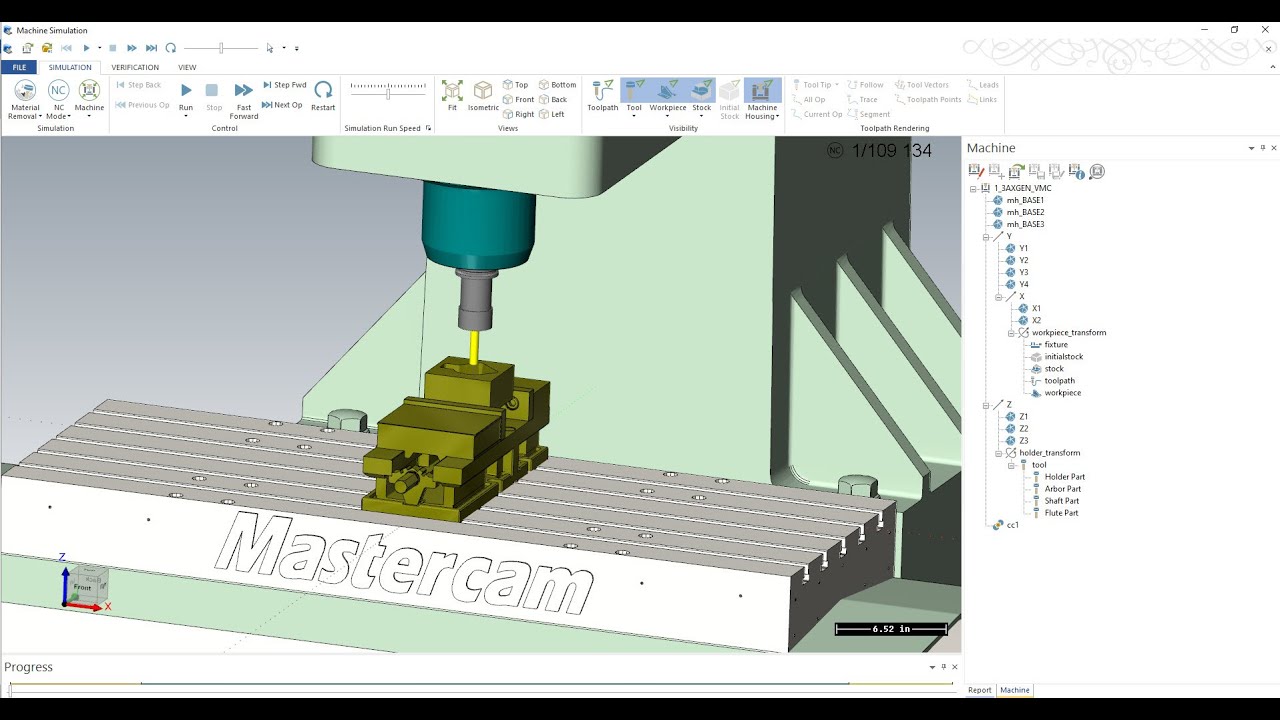Screen dimensions: 1280x720
Task: Open the Run button dropdown arrow
Action: 186,116
